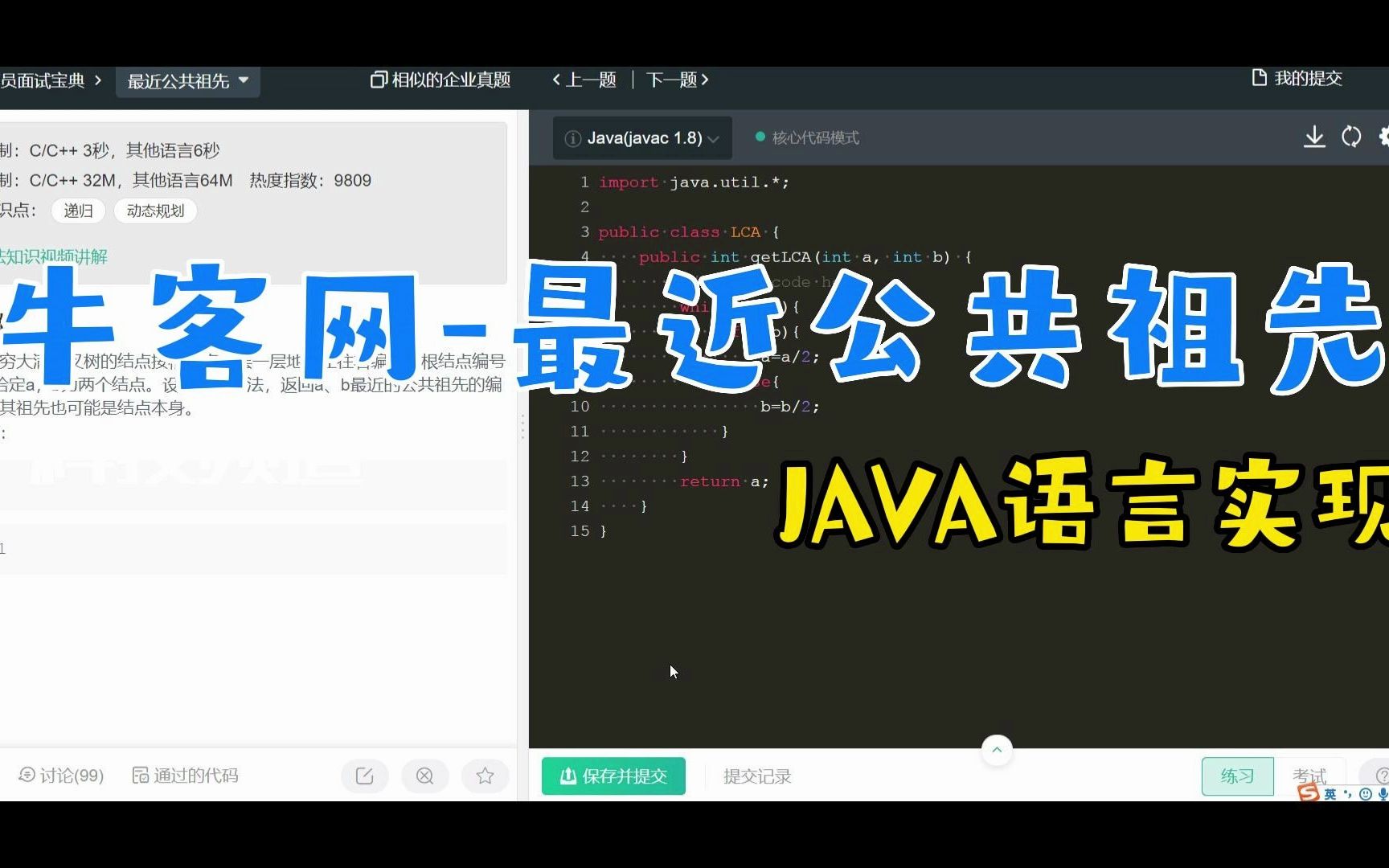1389x868 pixels.
Task: Click the info icon beside Java language
Action: 573,139
